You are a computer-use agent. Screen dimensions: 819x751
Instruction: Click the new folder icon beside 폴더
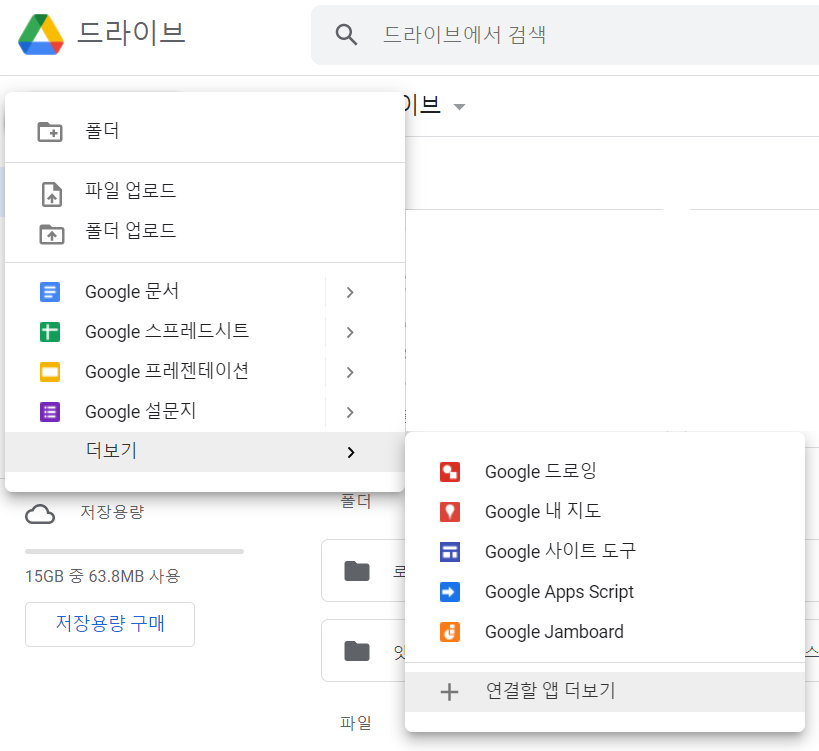click(50, 132)
